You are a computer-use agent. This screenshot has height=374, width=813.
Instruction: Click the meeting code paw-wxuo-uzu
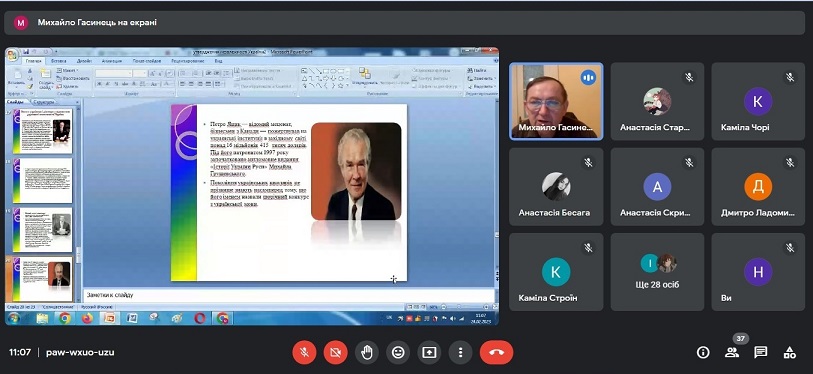pyautogui.click(x=80, y=353)
